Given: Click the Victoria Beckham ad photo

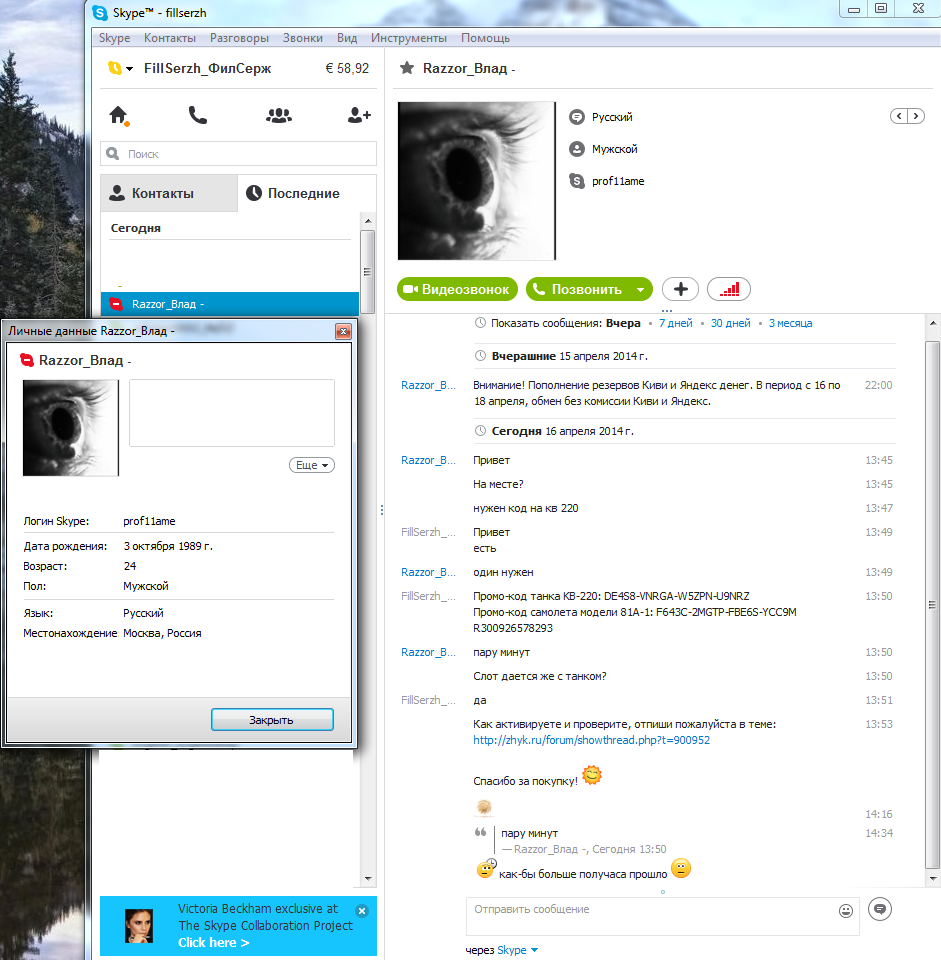Looking at the screenshot, I should tap(139, 926).
